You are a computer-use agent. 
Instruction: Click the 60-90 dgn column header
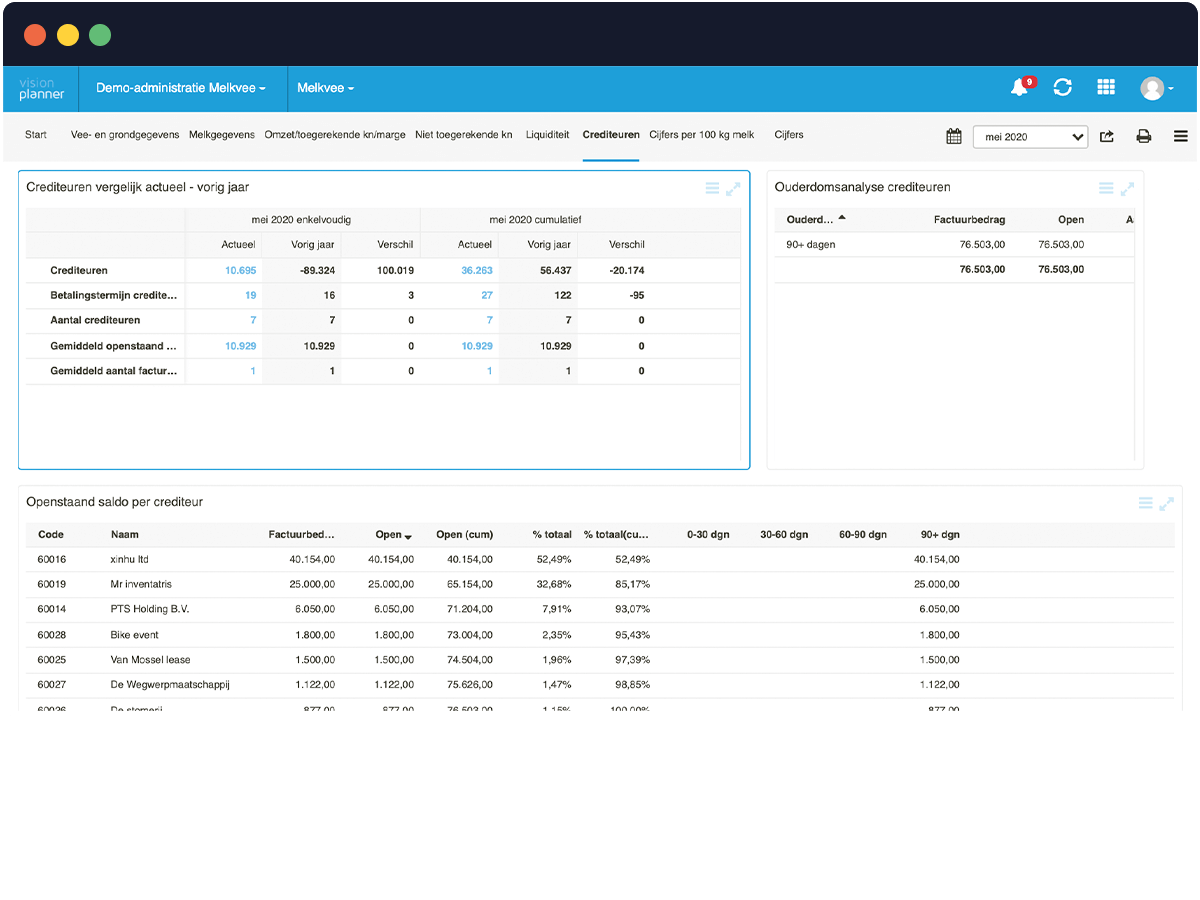863,535
